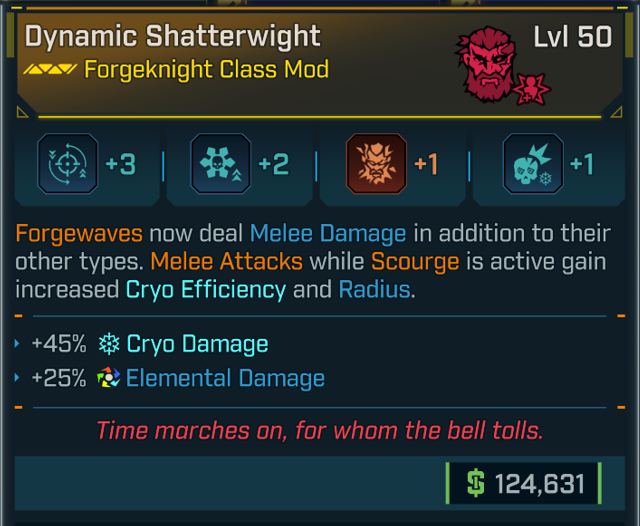640x526 pixels.
Task: Click the red flavor text about the bell
Action: click(319, 432)
